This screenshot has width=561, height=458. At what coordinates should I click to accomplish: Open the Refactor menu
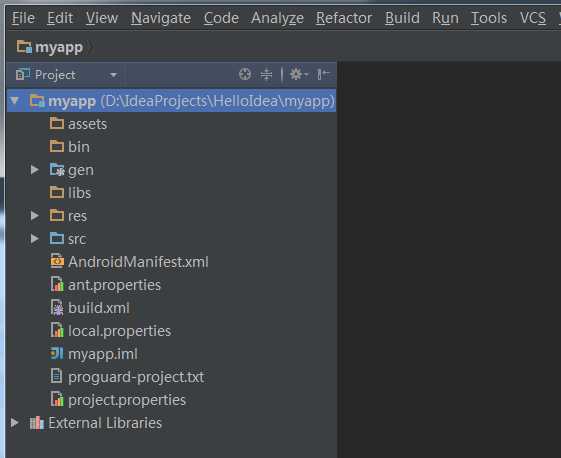click(x=344, y=18)
